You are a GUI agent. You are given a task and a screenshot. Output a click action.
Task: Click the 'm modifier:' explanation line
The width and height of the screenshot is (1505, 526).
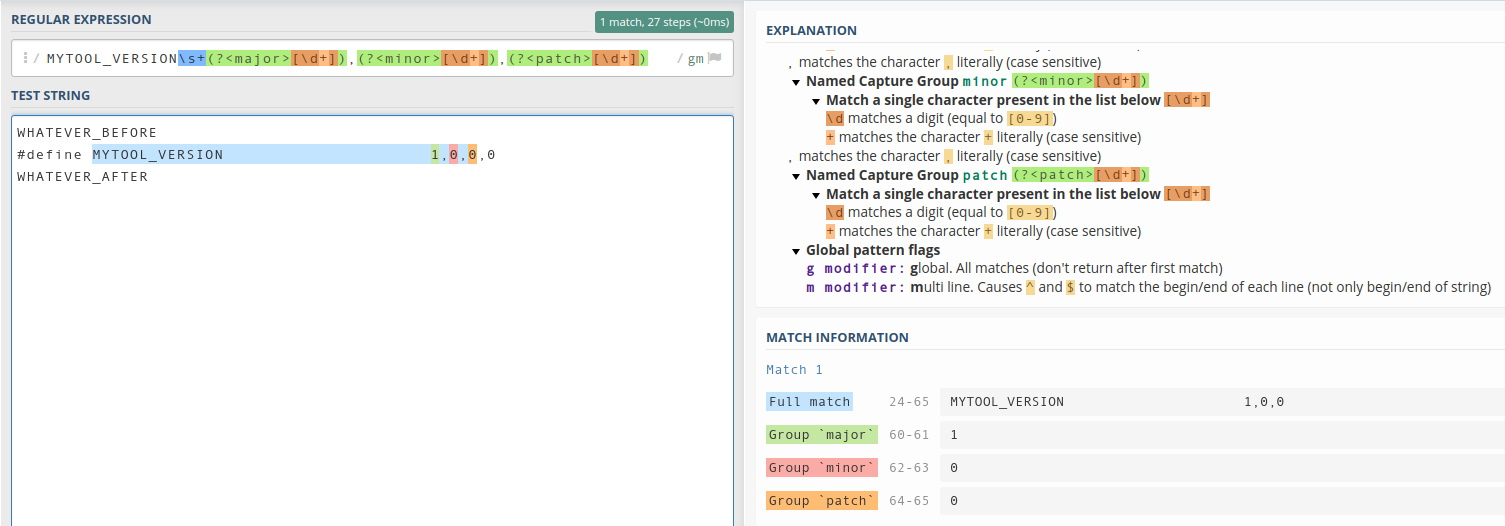tap(1148, 287)
